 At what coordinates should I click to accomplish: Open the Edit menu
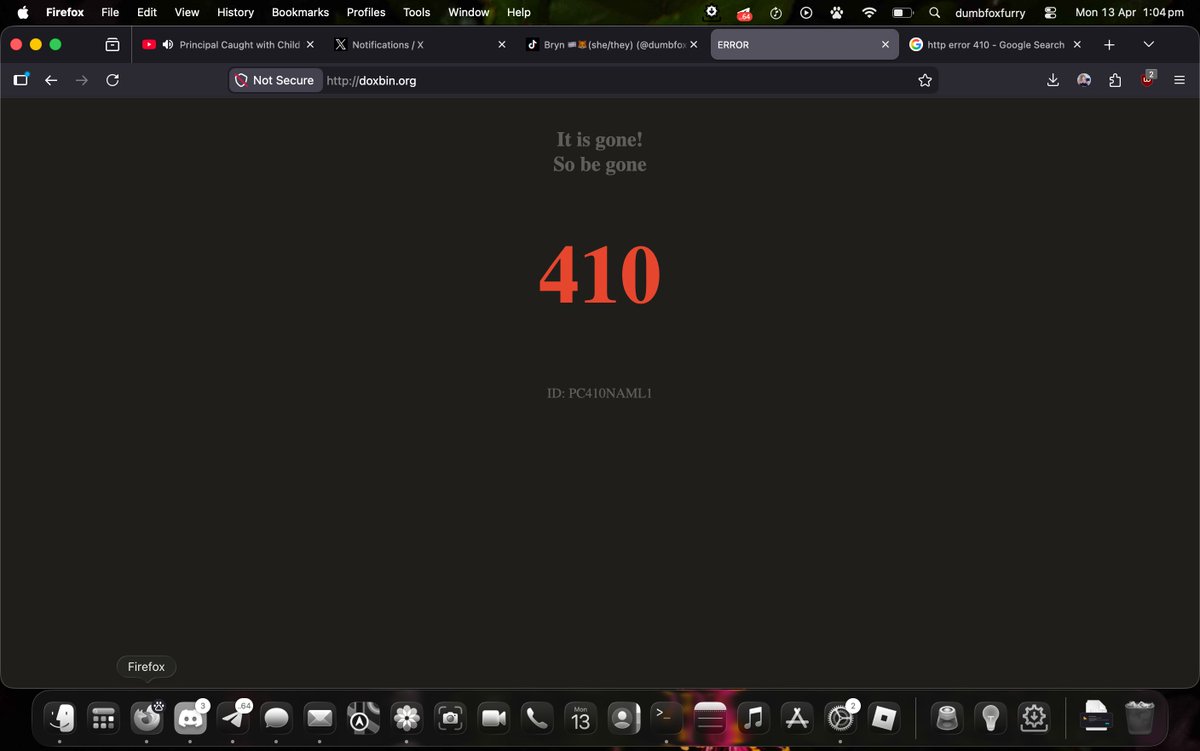(147, 12)
